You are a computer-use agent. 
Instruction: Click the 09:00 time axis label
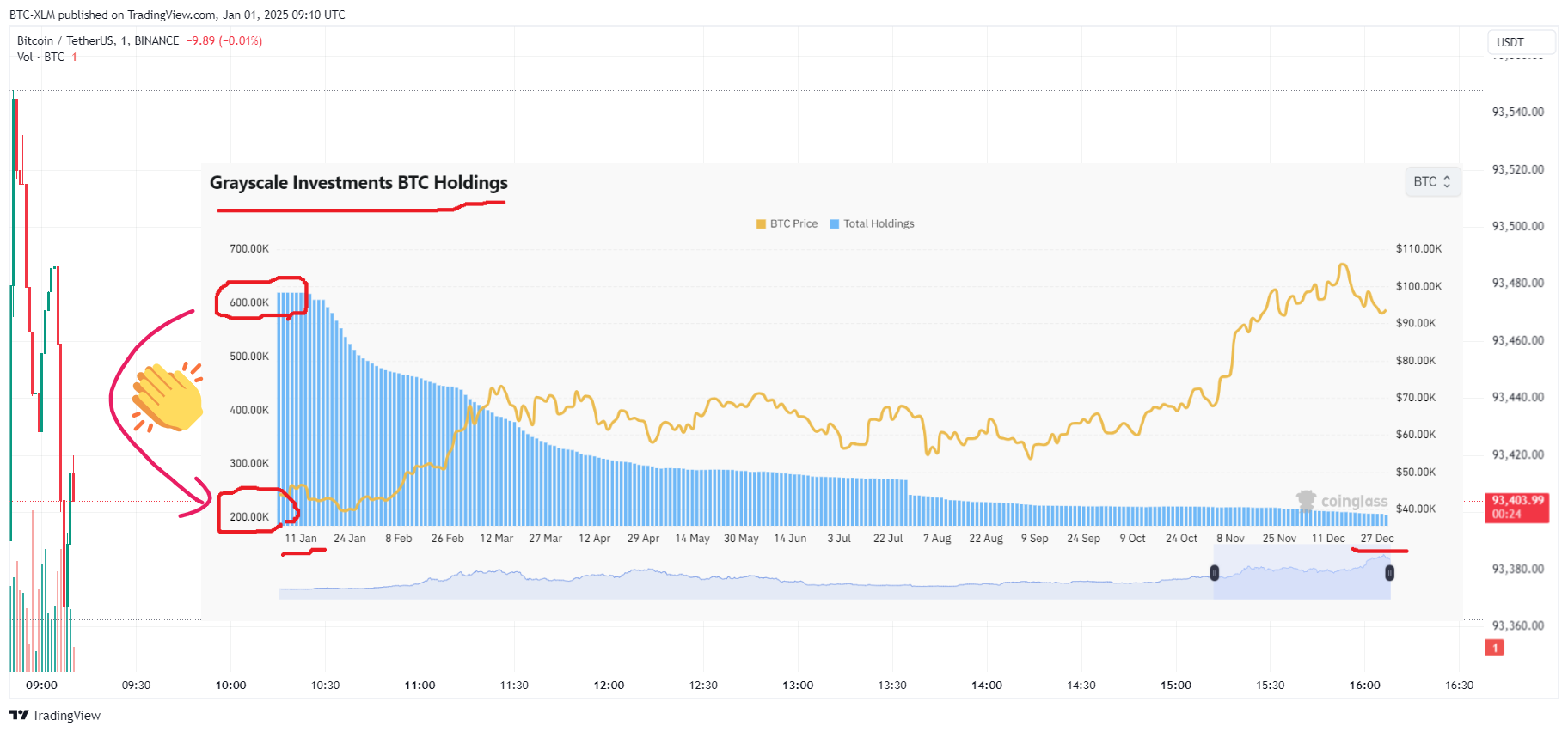(x=41, y=686)
